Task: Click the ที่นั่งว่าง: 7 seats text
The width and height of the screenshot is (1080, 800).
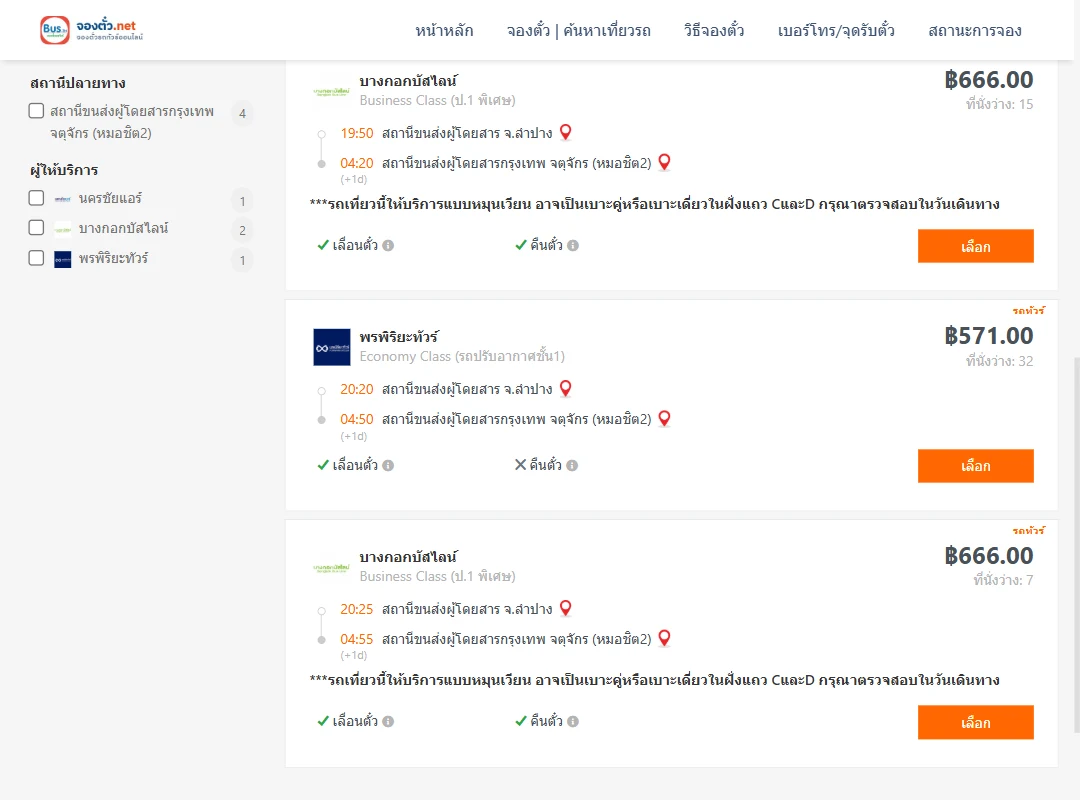Action: (x=1003, y=580)
